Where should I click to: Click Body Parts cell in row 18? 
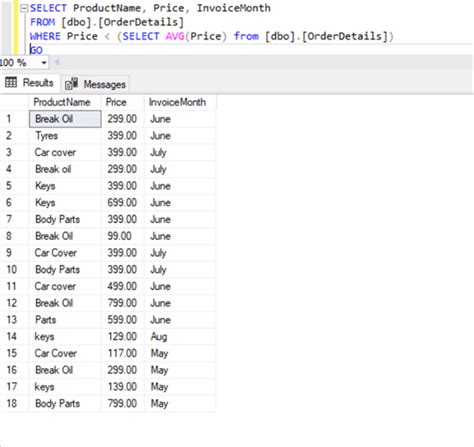(x=65, y=404)
